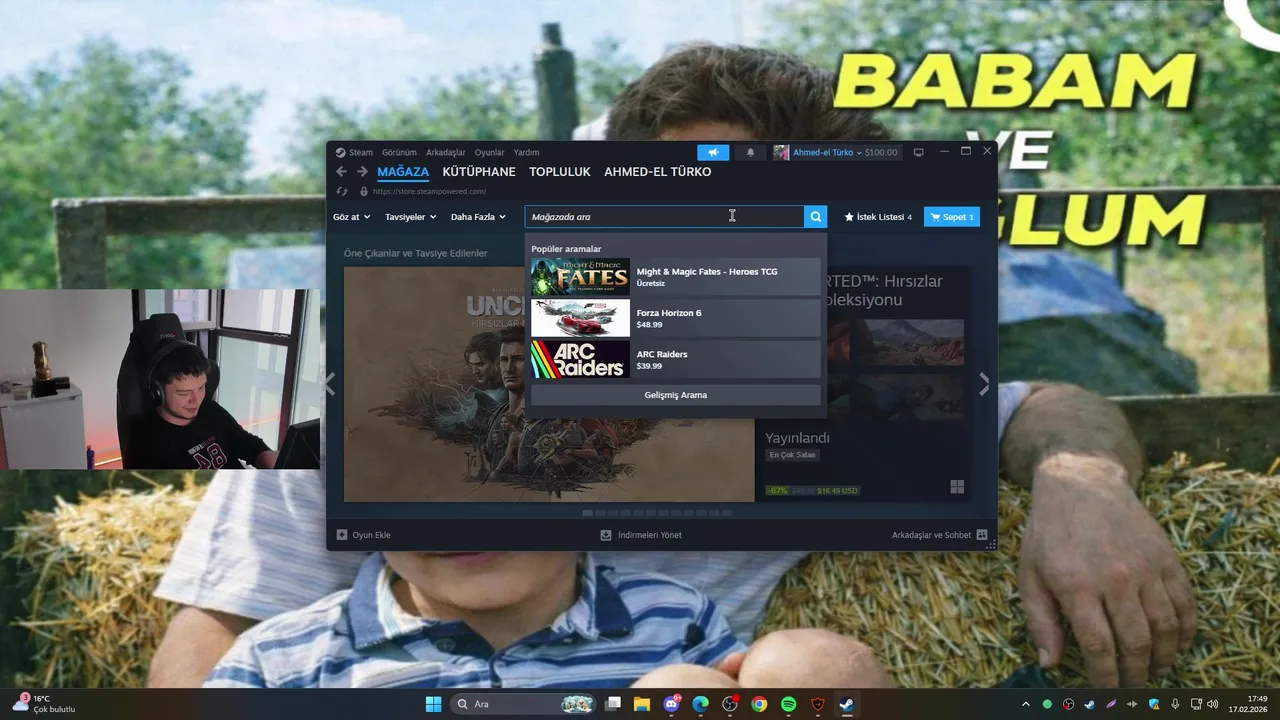Viewport: 1280px width, 720px height.
Task: Click the Big Picture mode monitor icon
Action: tap(918, 152)
